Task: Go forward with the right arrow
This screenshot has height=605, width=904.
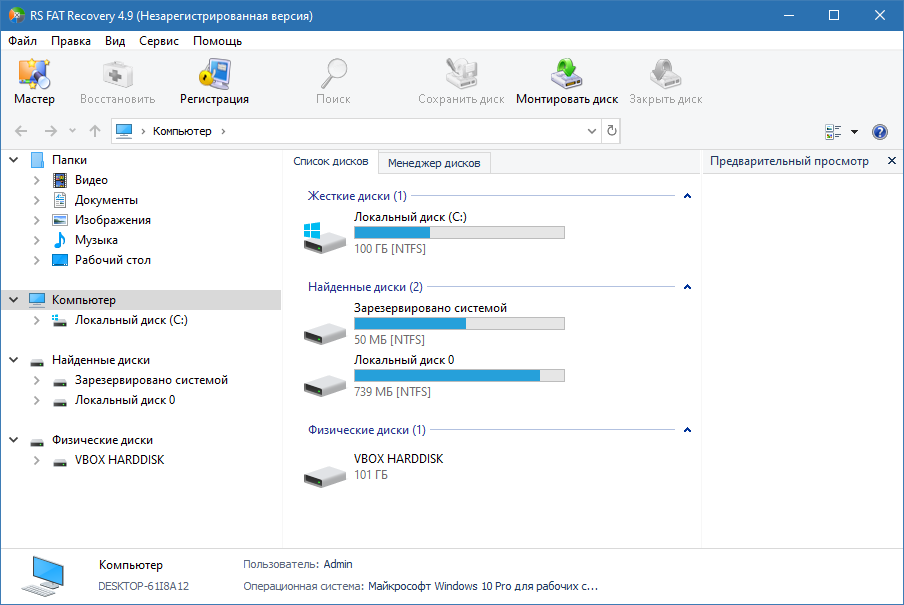Action: [x=51, y=131]
